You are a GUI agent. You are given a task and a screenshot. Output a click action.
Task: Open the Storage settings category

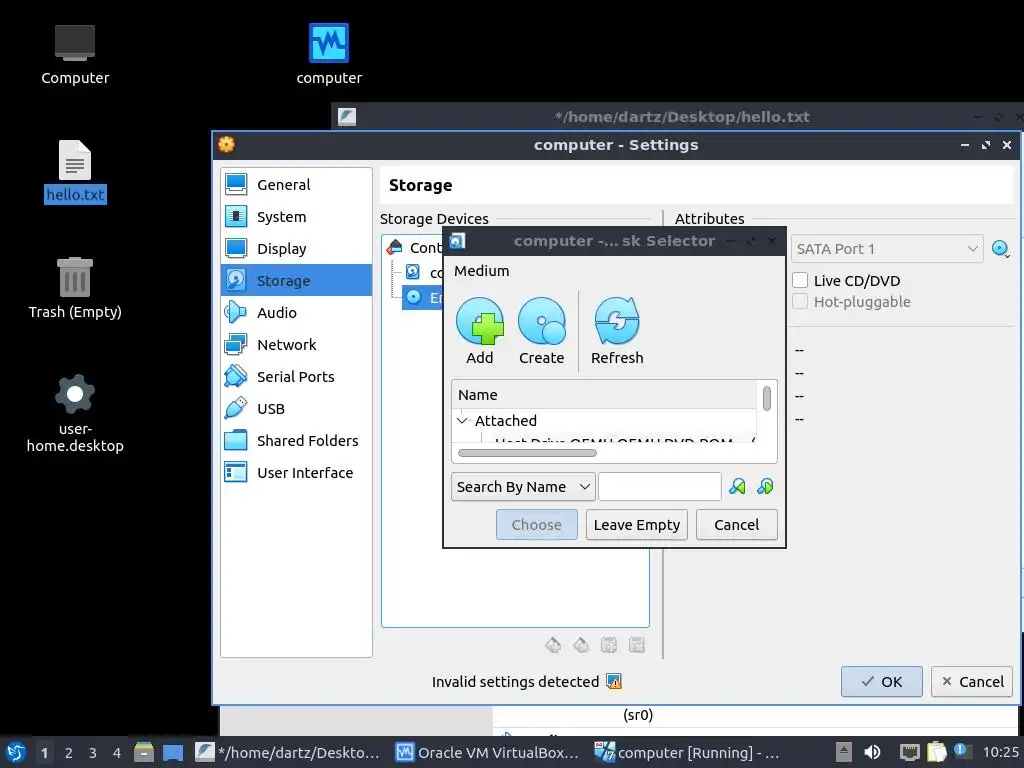[x=296, y=280]
